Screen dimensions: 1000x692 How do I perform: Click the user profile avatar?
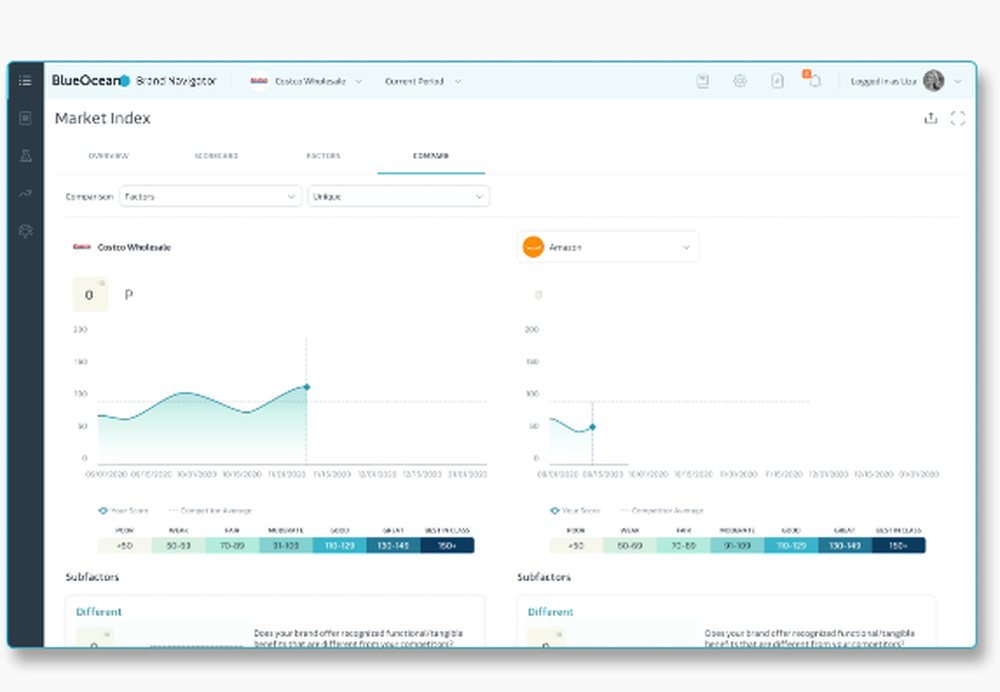click(934, 81)
